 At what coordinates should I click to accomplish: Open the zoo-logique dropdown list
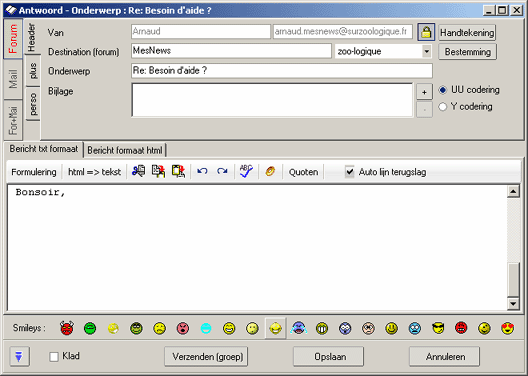coord(427,52)
